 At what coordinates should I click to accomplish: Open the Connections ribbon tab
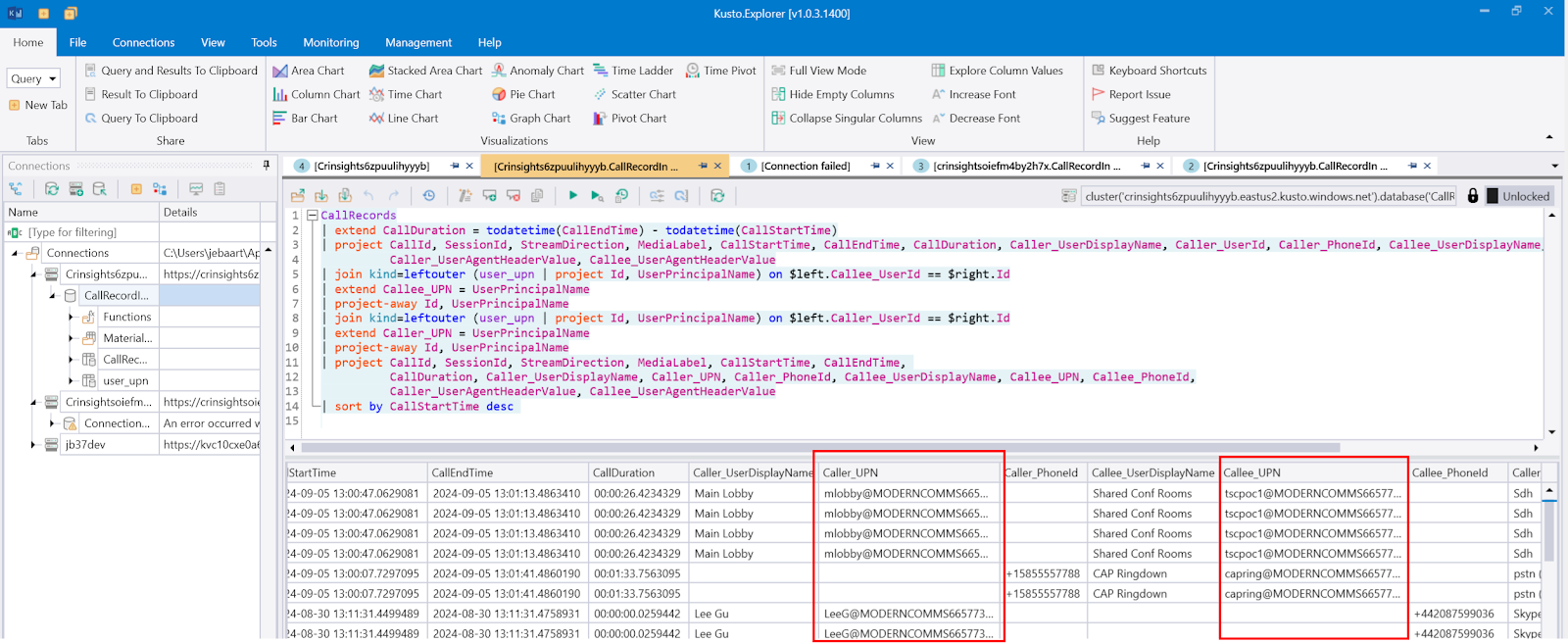143,42
